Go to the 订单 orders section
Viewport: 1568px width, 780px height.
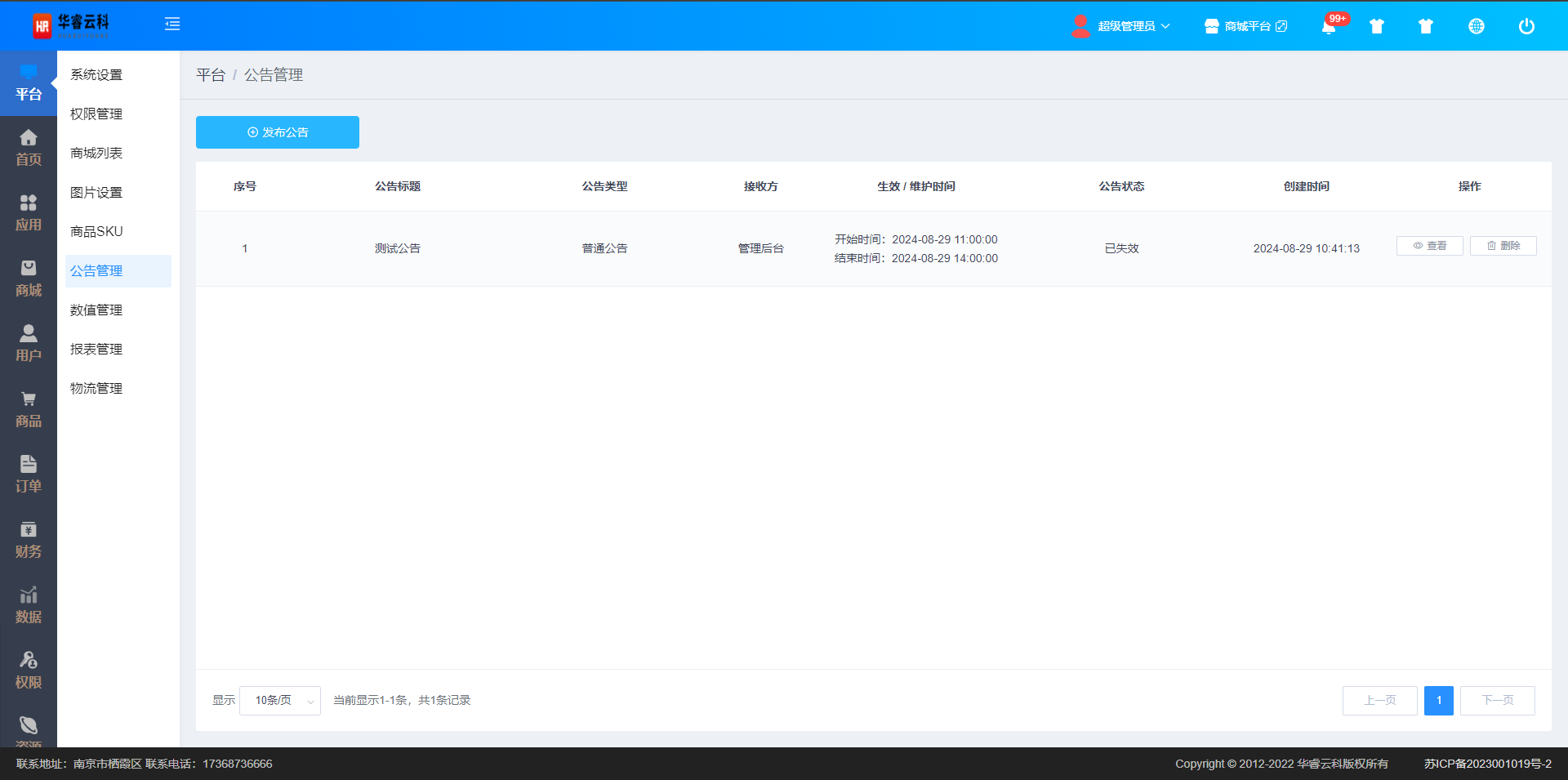[x=29, y=475]
